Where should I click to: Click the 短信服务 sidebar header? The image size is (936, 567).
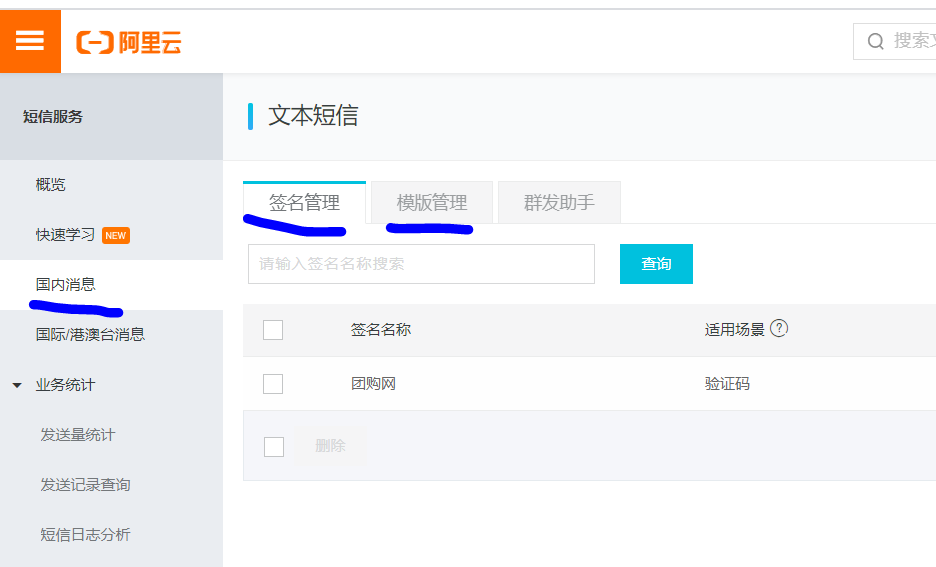tap(53, 116)
